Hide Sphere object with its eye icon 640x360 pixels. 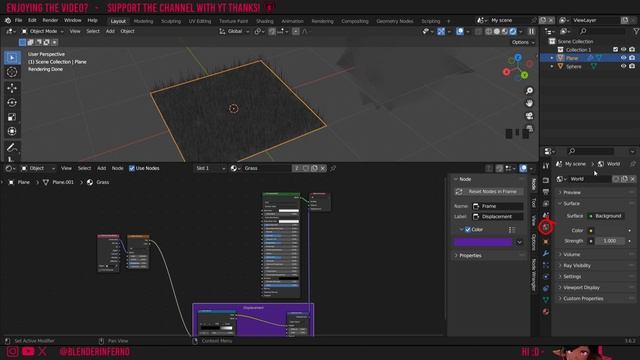[624, 66]
